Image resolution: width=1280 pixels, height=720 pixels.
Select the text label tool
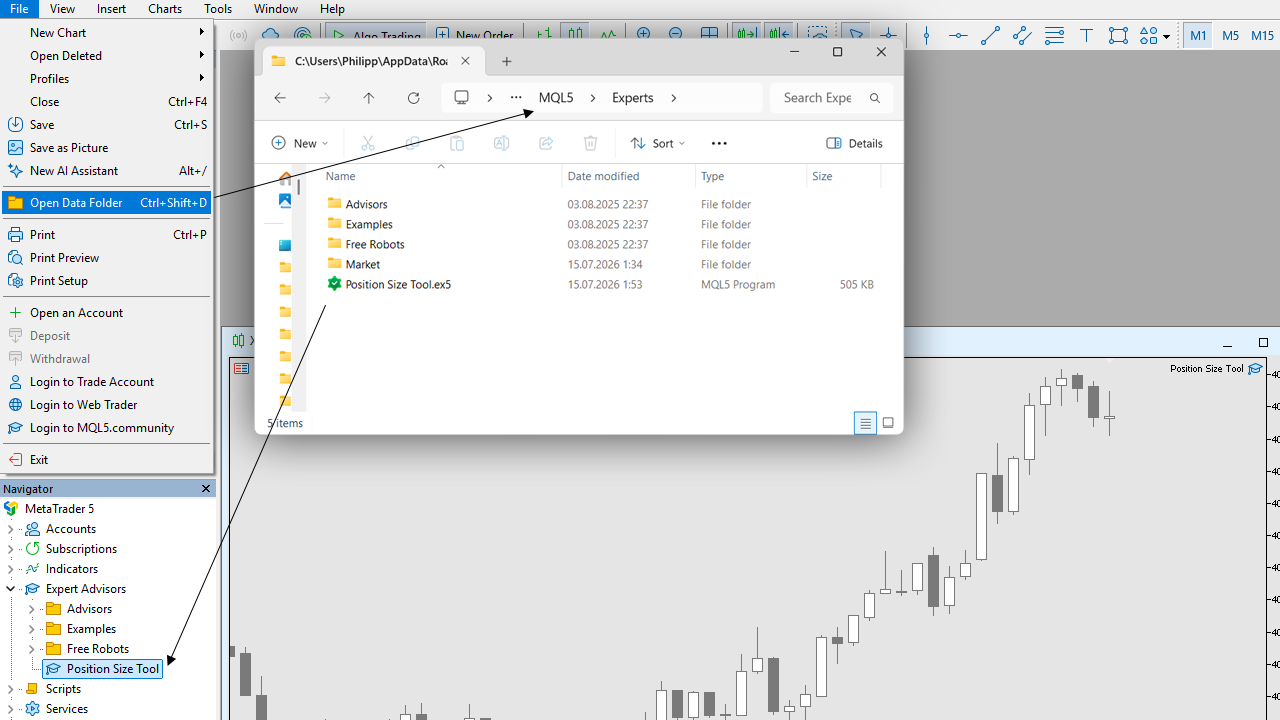pyautogui.click(x=1086, y=36)
